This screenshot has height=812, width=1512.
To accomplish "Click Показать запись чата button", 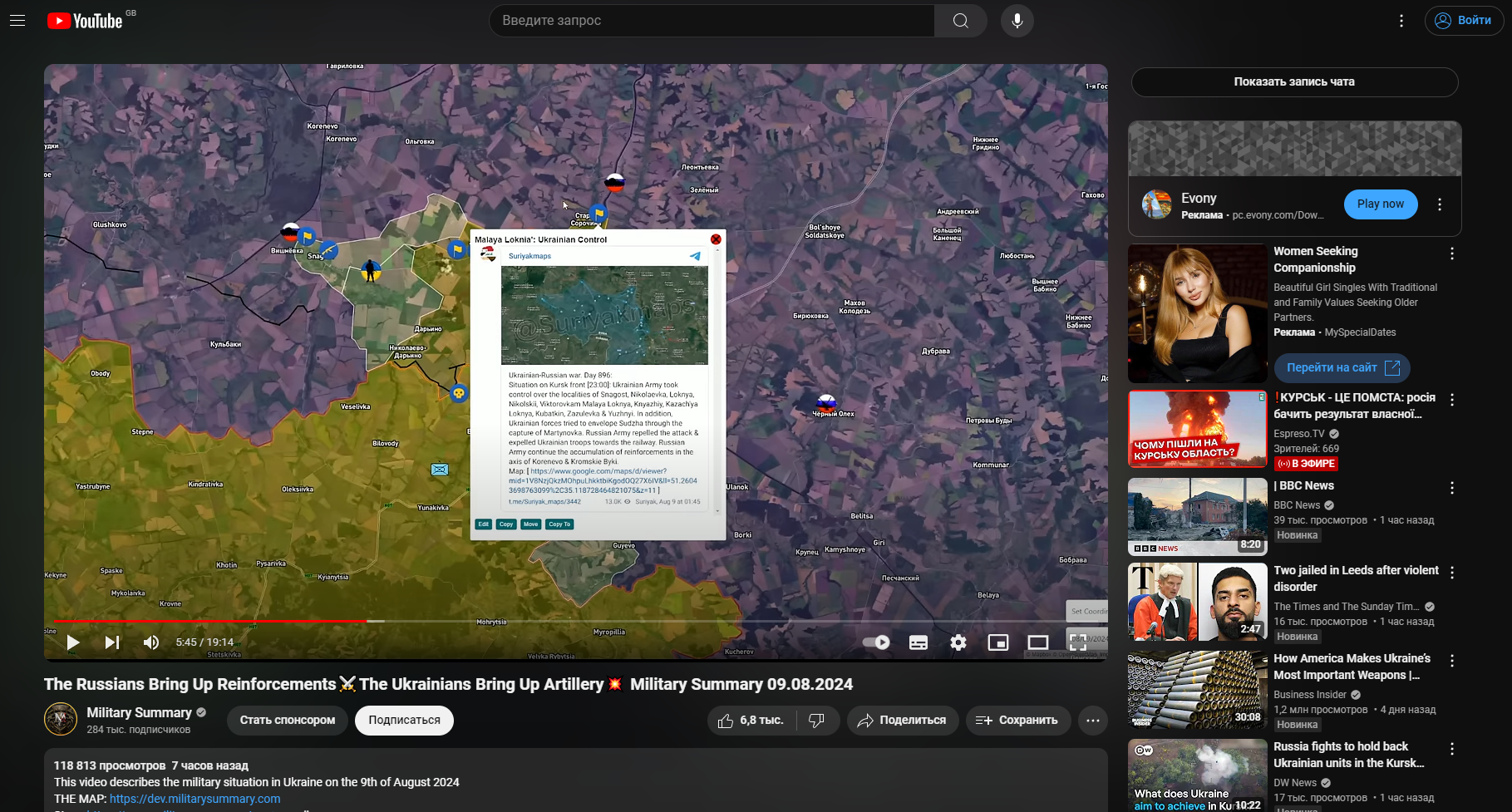I will tap(1294, 81).
